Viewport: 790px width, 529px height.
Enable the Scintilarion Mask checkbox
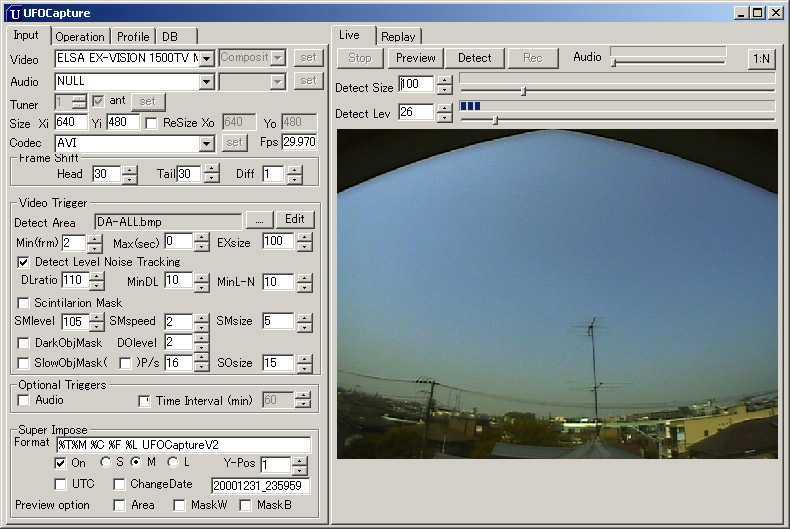click(x=23, y=303)
